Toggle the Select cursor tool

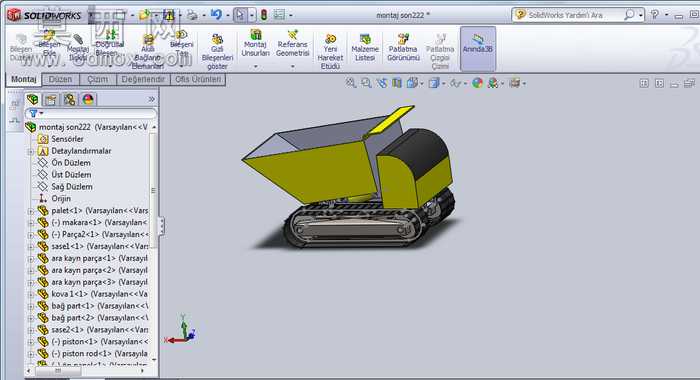point(240,15)
